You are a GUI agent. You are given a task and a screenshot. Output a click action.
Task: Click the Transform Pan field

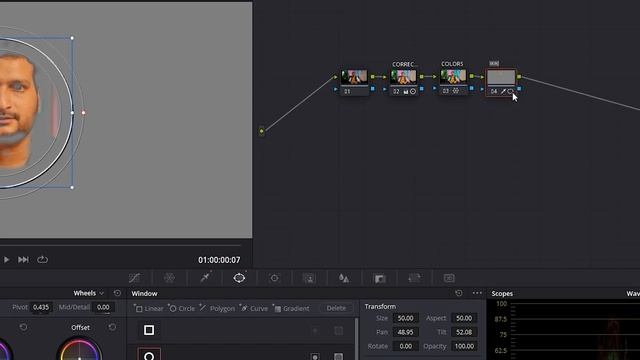[x=405, y=332]
